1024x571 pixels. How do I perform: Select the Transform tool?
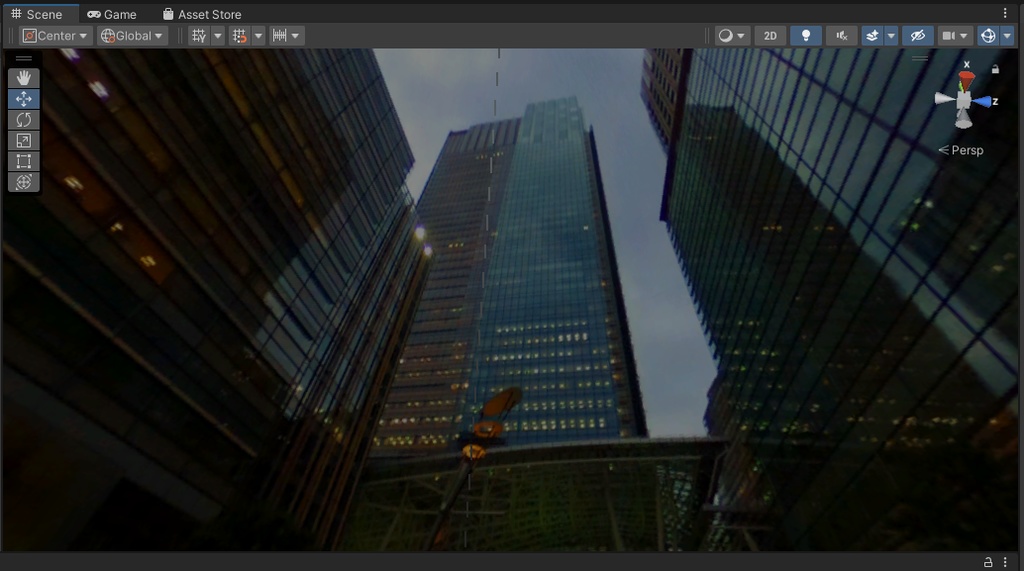24,182
